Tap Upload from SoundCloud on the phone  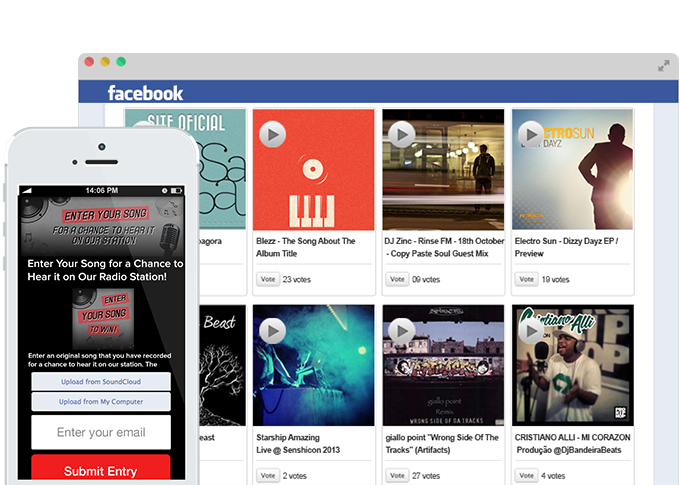[x=101, y=382]
